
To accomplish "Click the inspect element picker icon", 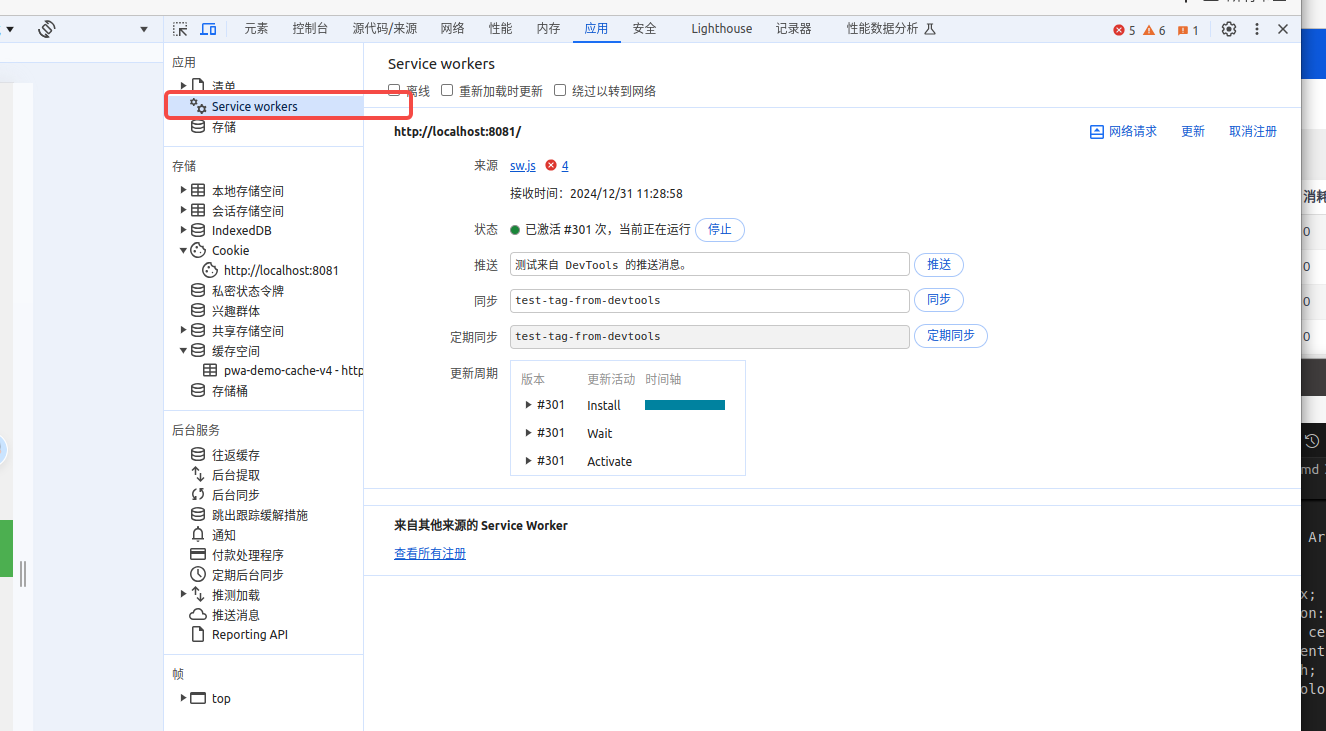I will pos(180,29).
